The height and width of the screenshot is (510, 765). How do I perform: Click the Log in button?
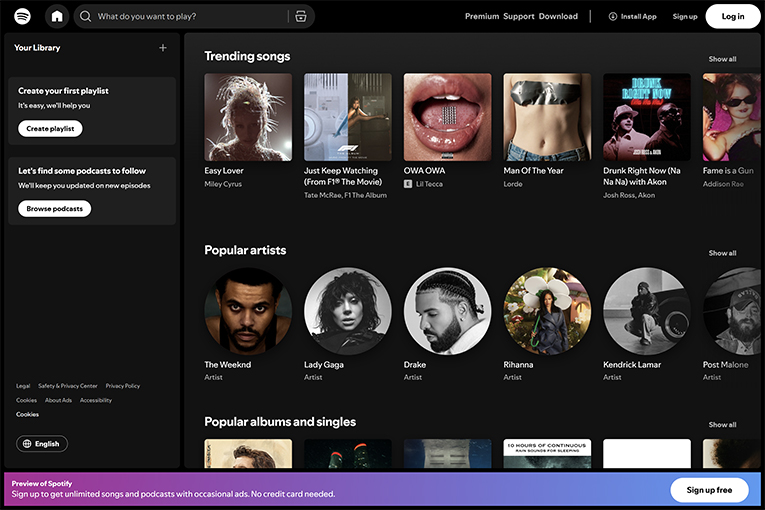[733, 16]
